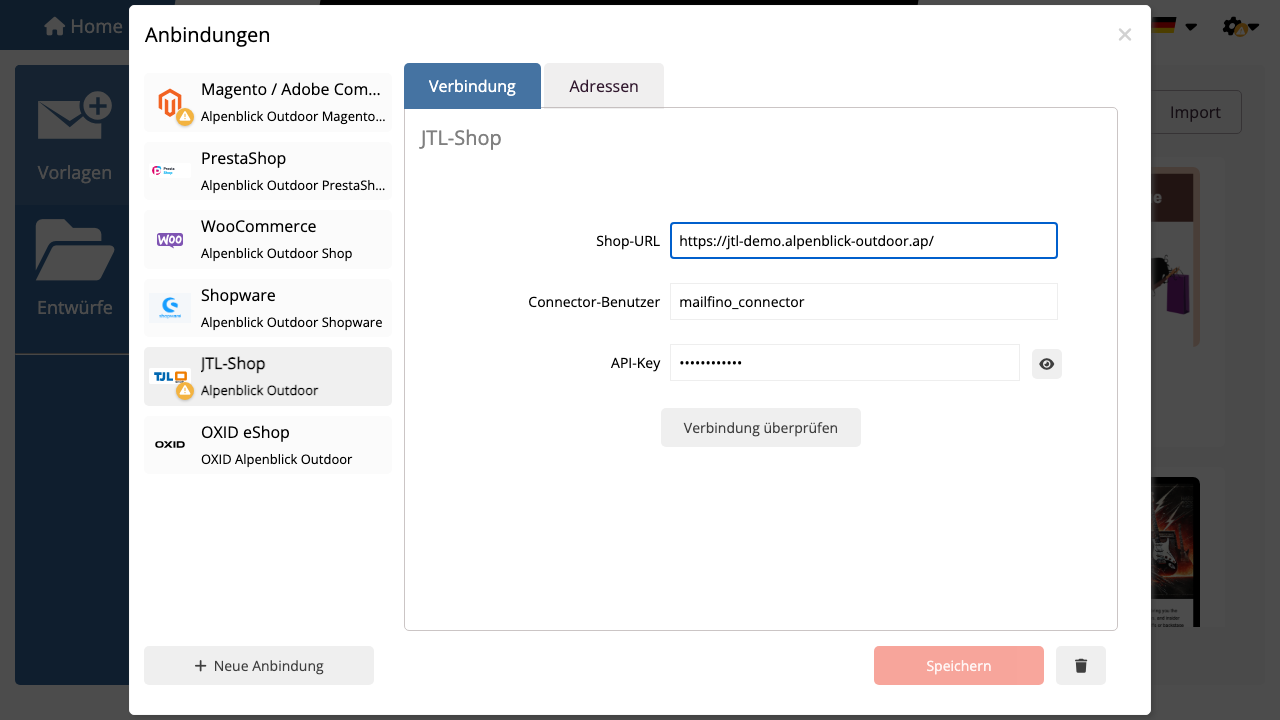Click the WooCommerce logo icon
1280x720 pixels.
click(170, 240)
